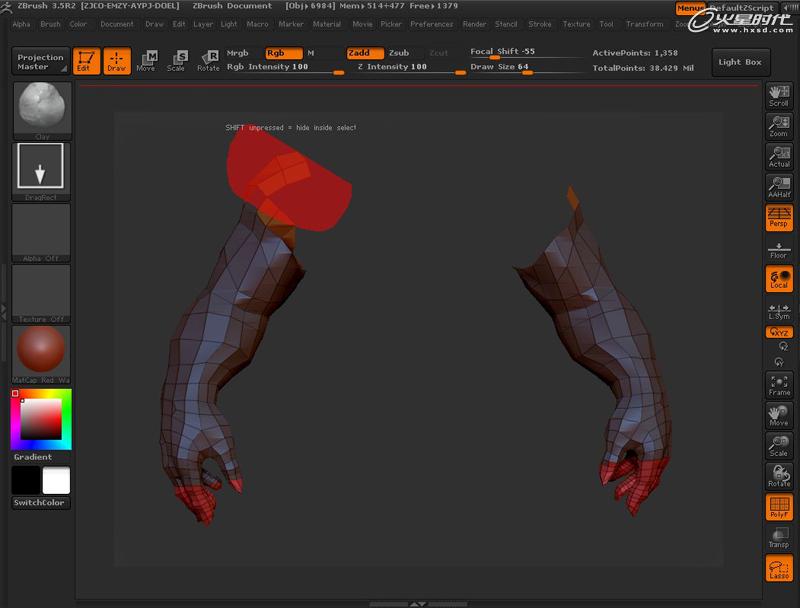Image resolution: width=800 pixels, height=608 pixels.
Task: Open the Stroke menu
Action: point(540,24)
